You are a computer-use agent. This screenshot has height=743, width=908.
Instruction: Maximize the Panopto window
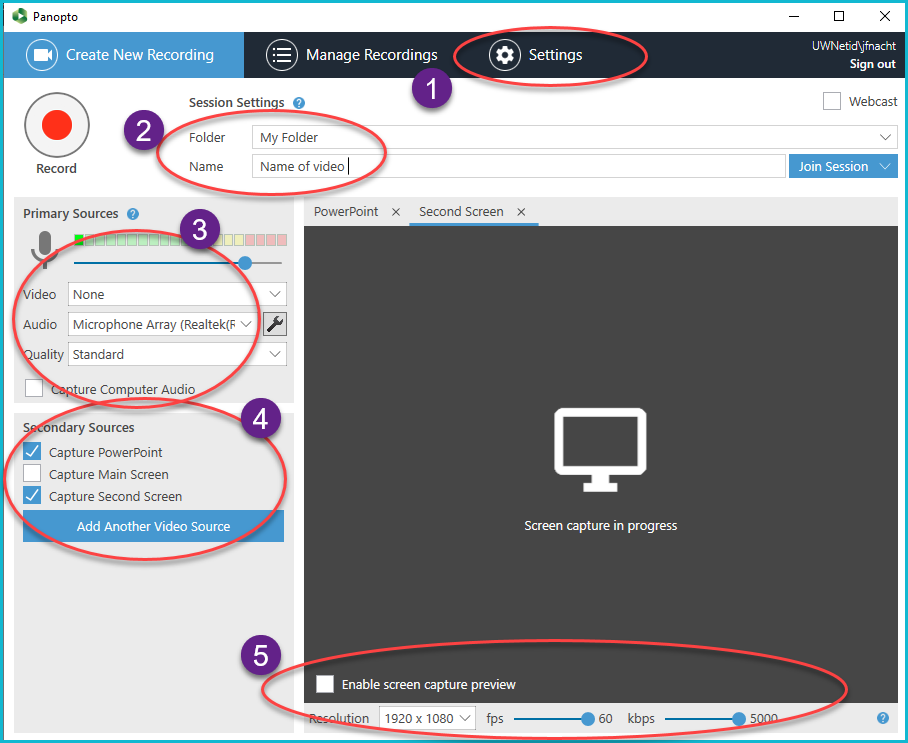pyautogui.click(x=839, y=16)
